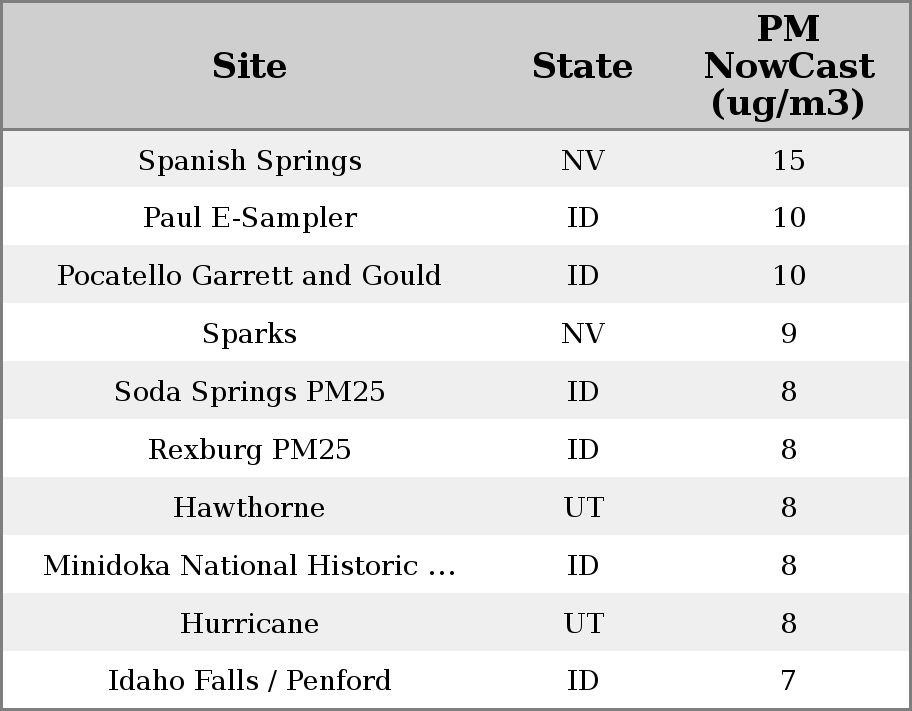Click the Hawthorne site name
This screenshot has width=912, height=711.
[249, 508]
